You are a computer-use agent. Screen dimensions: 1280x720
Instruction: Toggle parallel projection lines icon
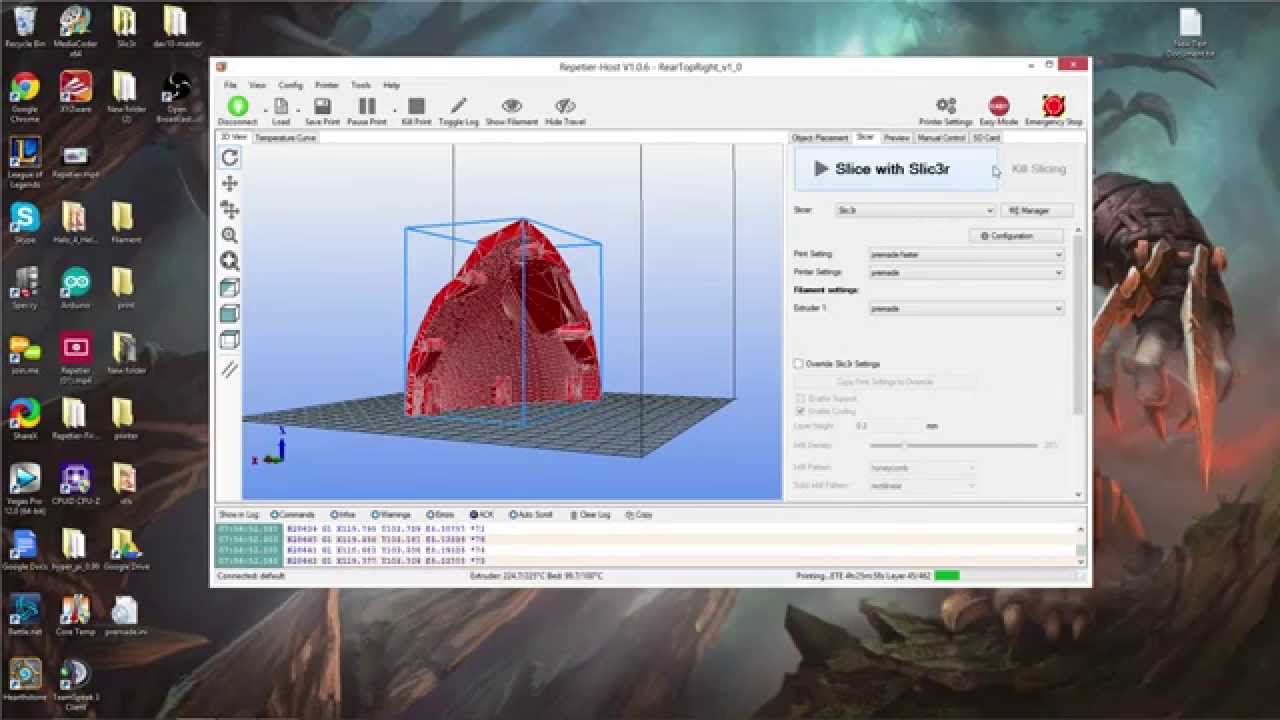(x=230, y=369)
